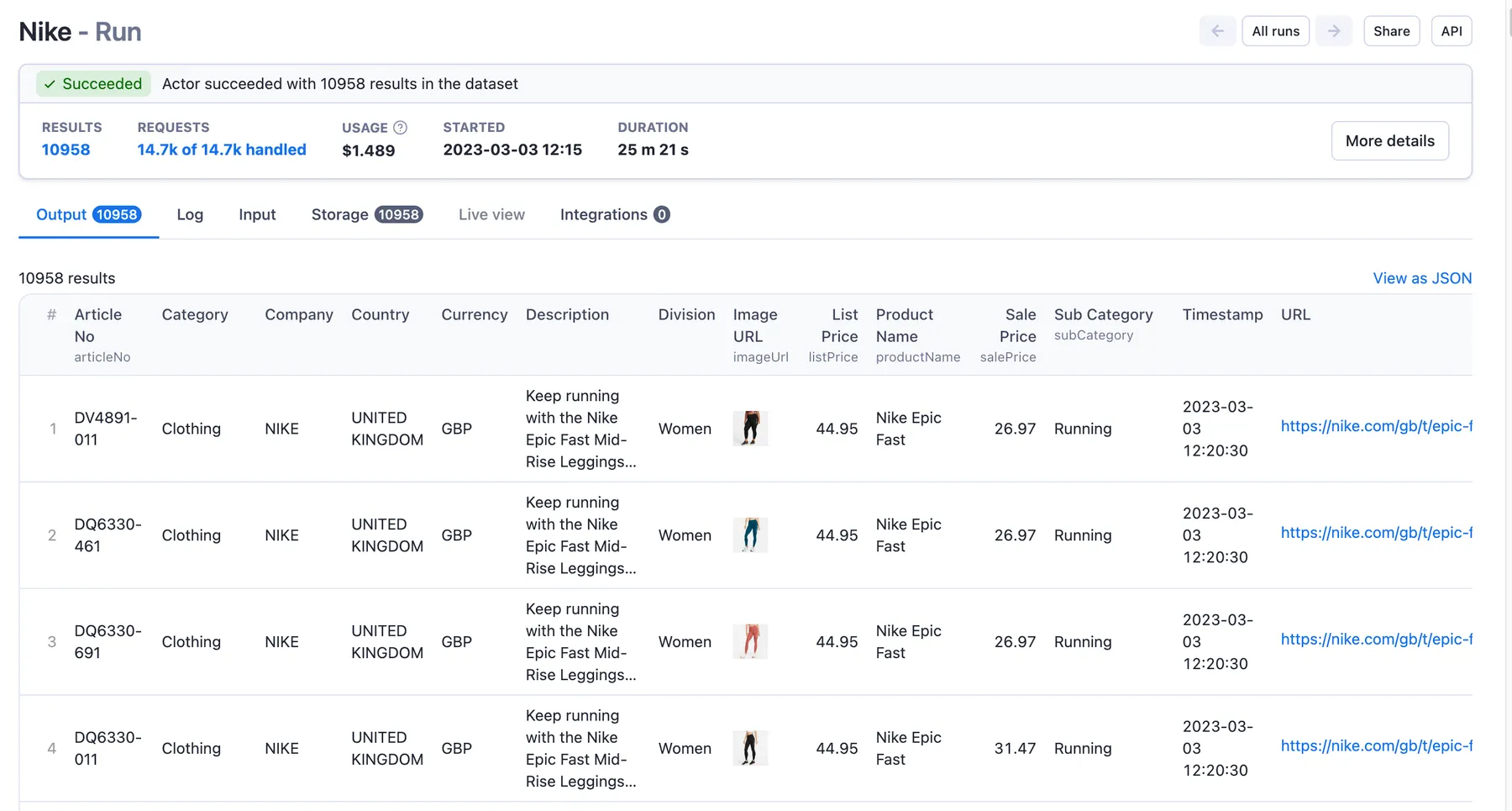Click sale price 31.47 in row 4
This screenshot has height=811, width=1512.
tap(1015, 749)
